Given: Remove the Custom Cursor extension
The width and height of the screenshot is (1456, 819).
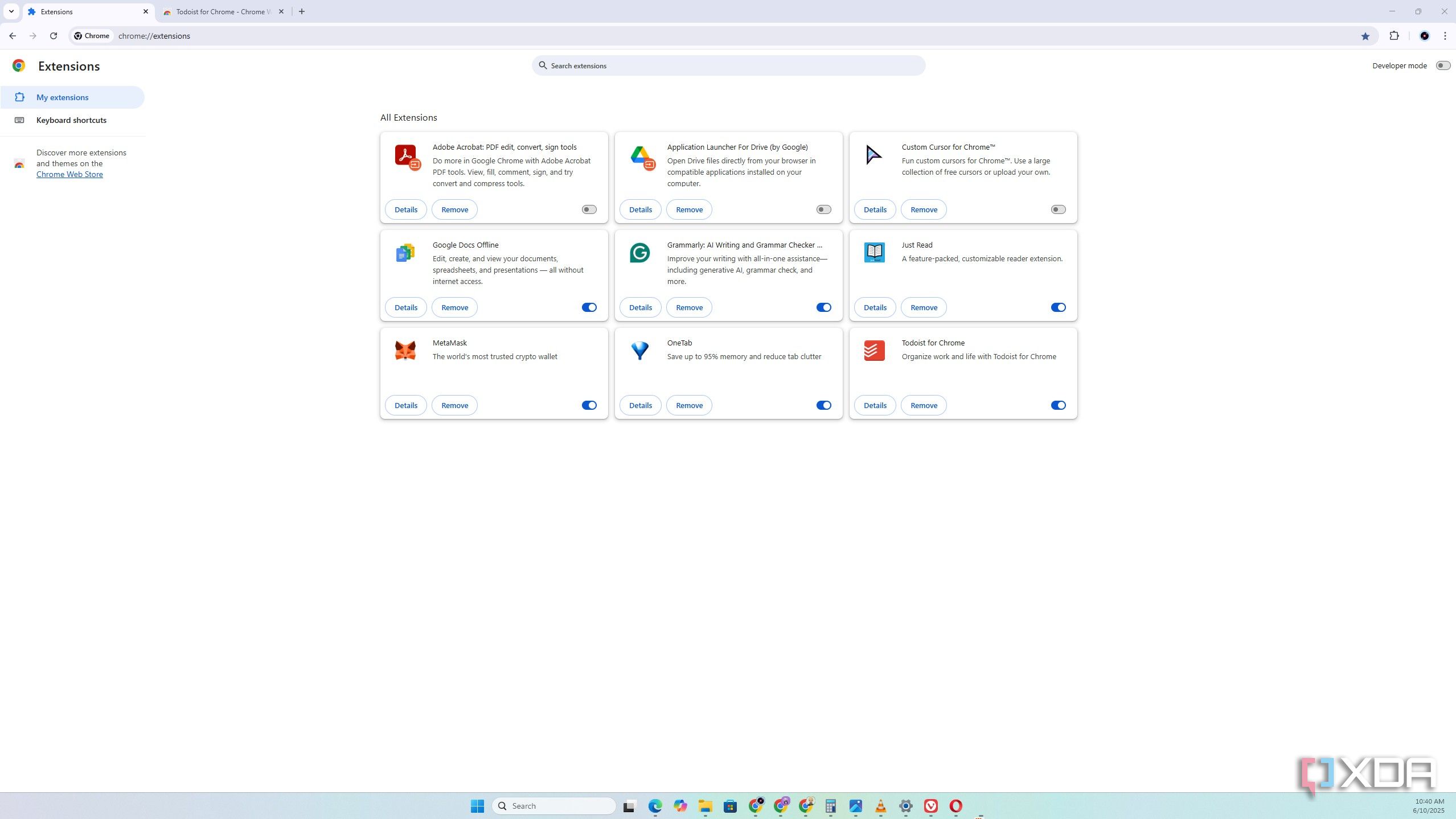Looking at the screenshot, I should [923, 209].
